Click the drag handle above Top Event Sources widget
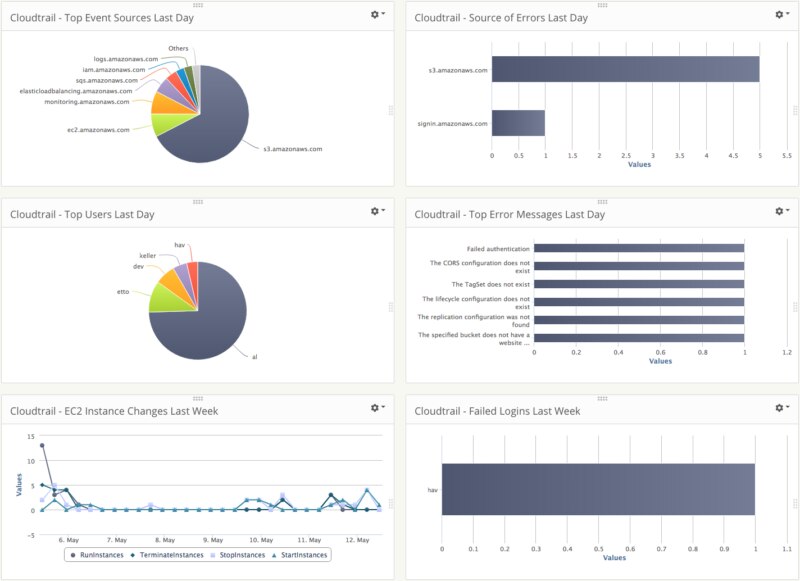800x581 pixels. [196, 7]
